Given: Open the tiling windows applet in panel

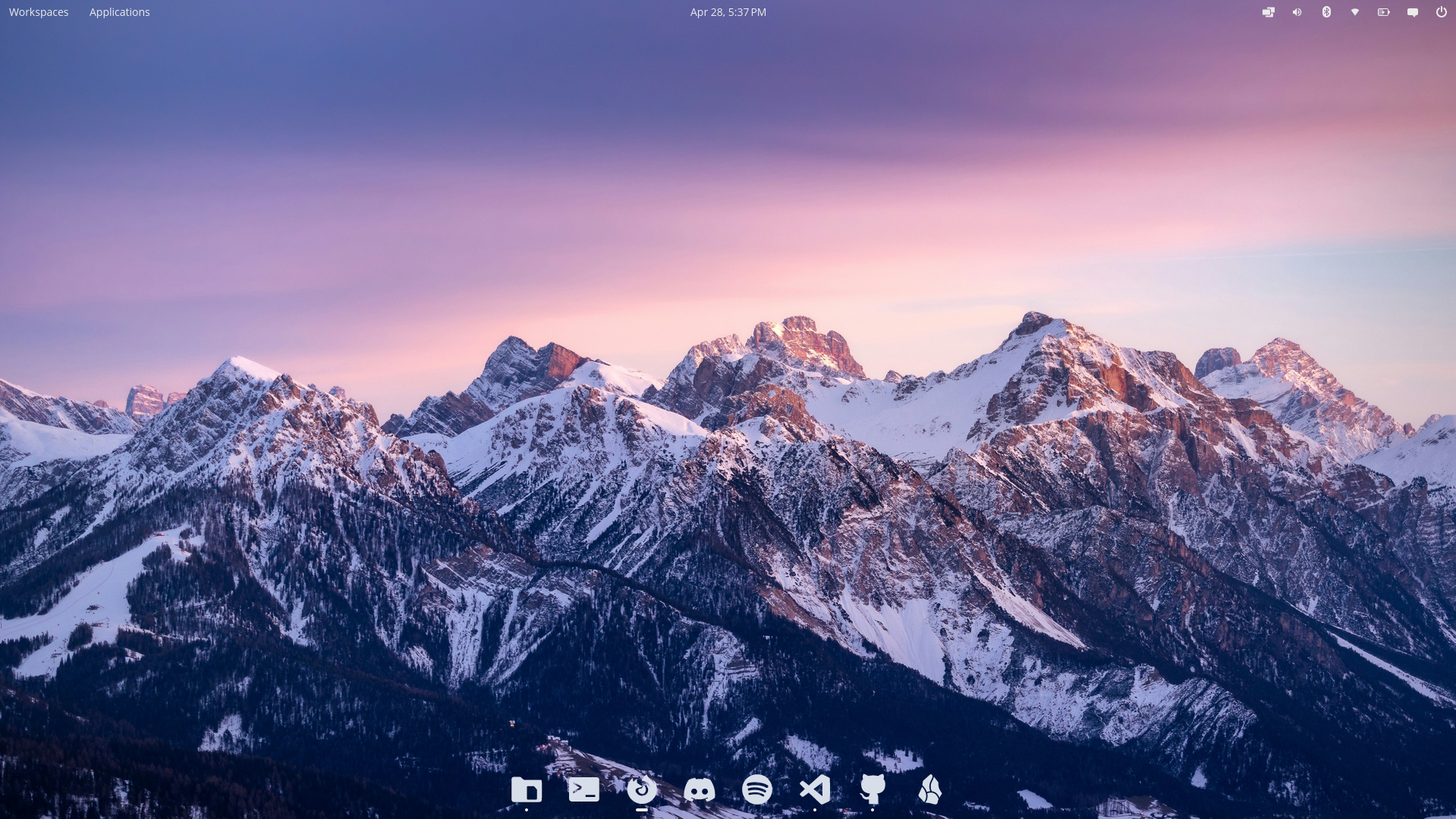Looking at the screenshot, I should 1269,12.
